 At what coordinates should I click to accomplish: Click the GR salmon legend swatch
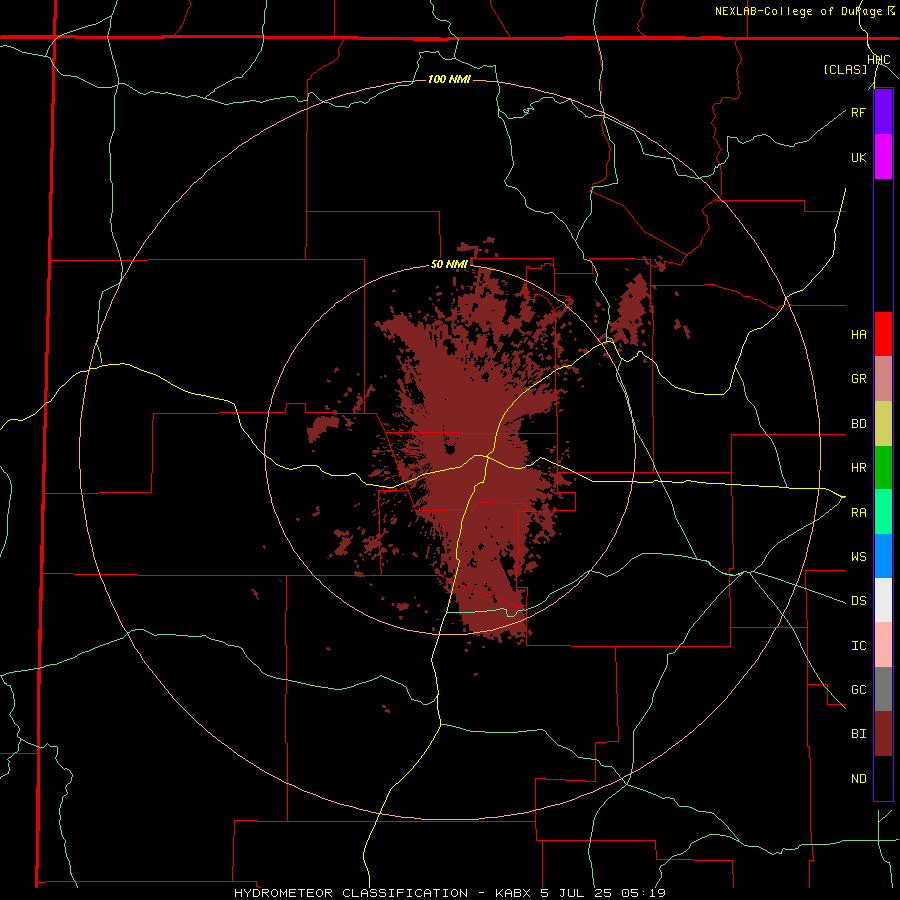[x=883, y=379]
